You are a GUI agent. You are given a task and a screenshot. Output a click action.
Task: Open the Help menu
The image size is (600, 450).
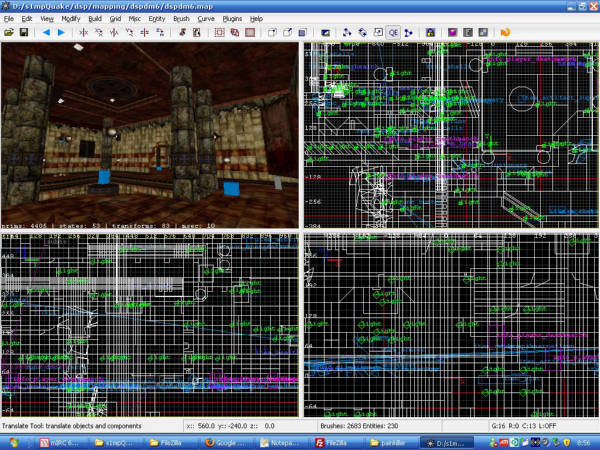tap(256, 19)
